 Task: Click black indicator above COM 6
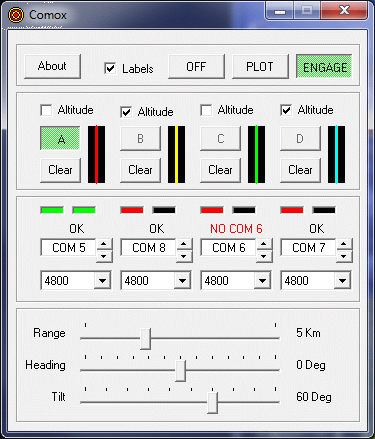point(244,210)
